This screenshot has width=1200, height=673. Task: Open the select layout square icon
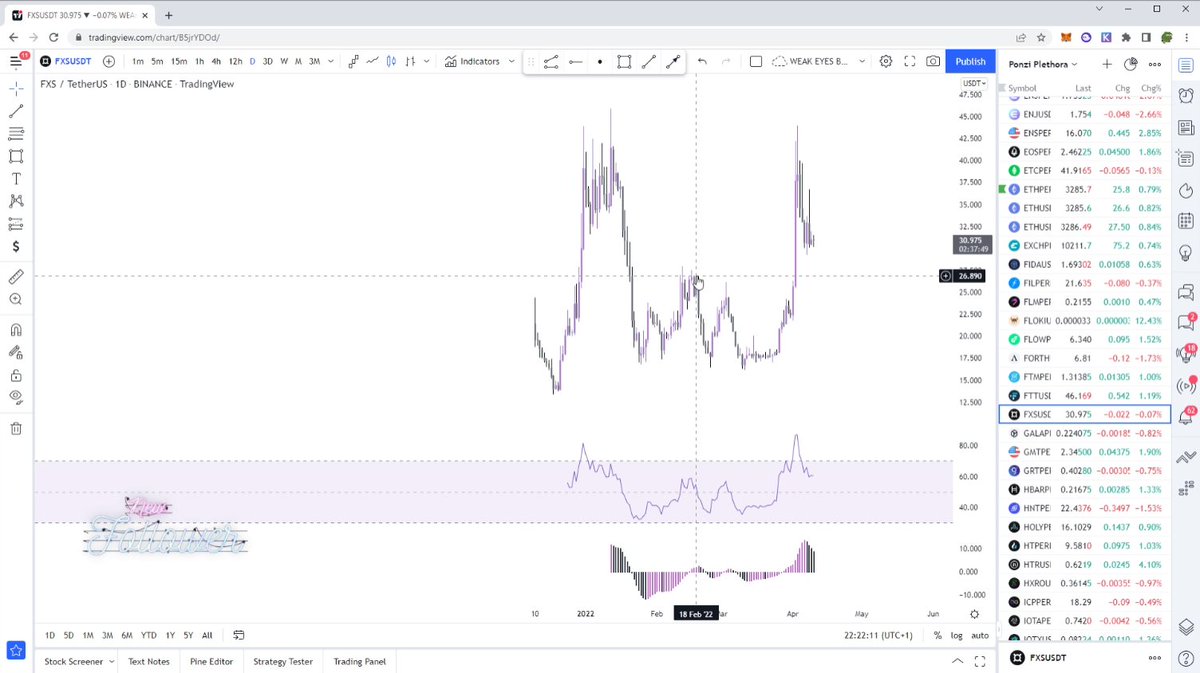pyautogui.click(x=756, y=62)
